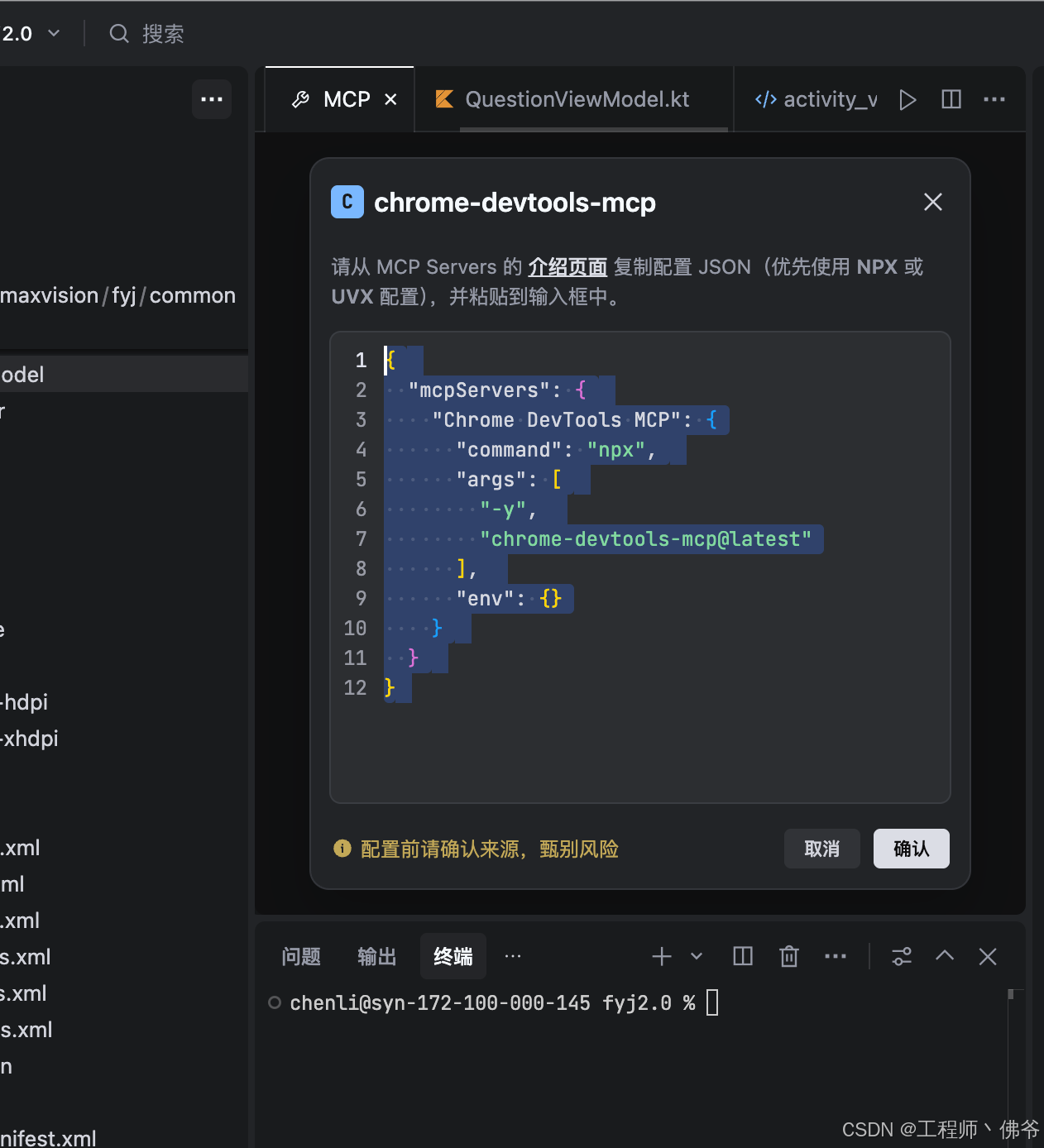Select the MCP tab
Screen dimensions: 1044x1148
coord(339,99)
